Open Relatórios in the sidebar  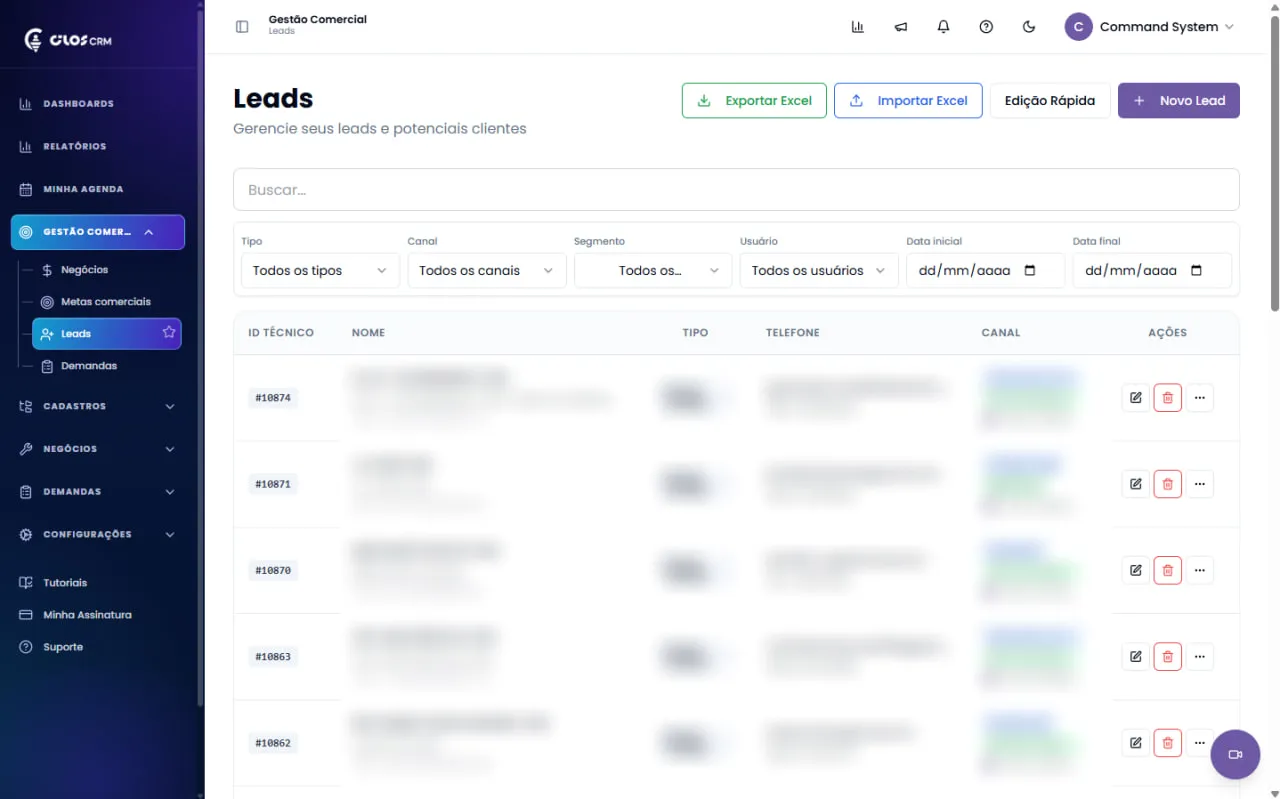tap(98, 146)
